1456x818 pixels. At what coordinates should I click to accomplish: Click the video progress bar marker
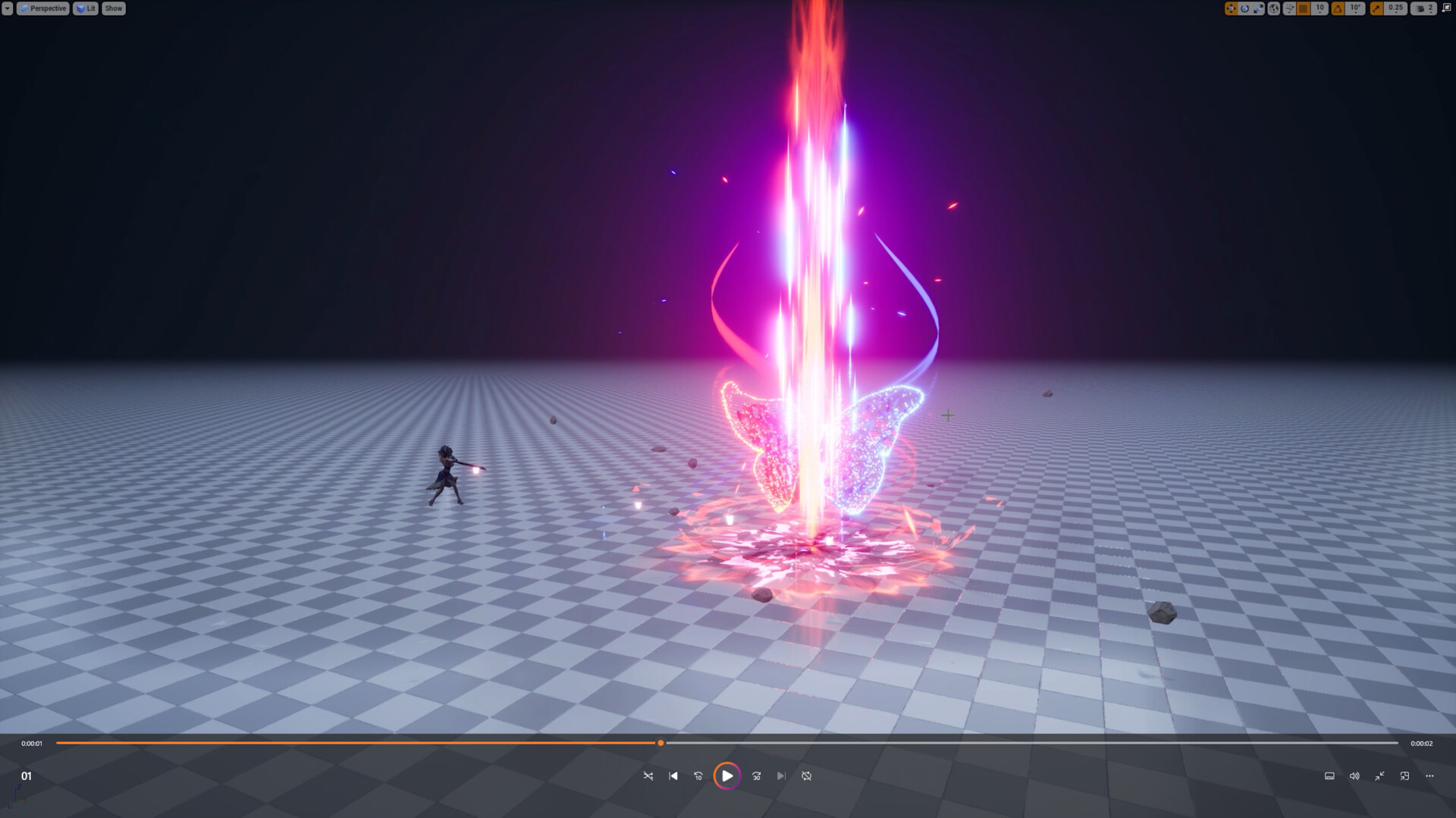coord(660,743)
